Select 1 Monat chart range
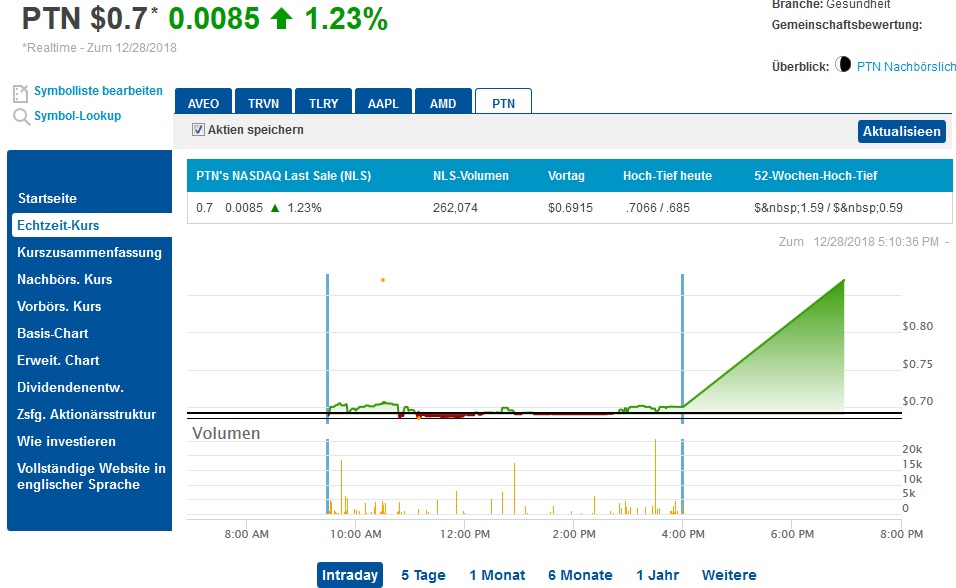This screenshot has height=588, width=956. (x=497, y=575)
